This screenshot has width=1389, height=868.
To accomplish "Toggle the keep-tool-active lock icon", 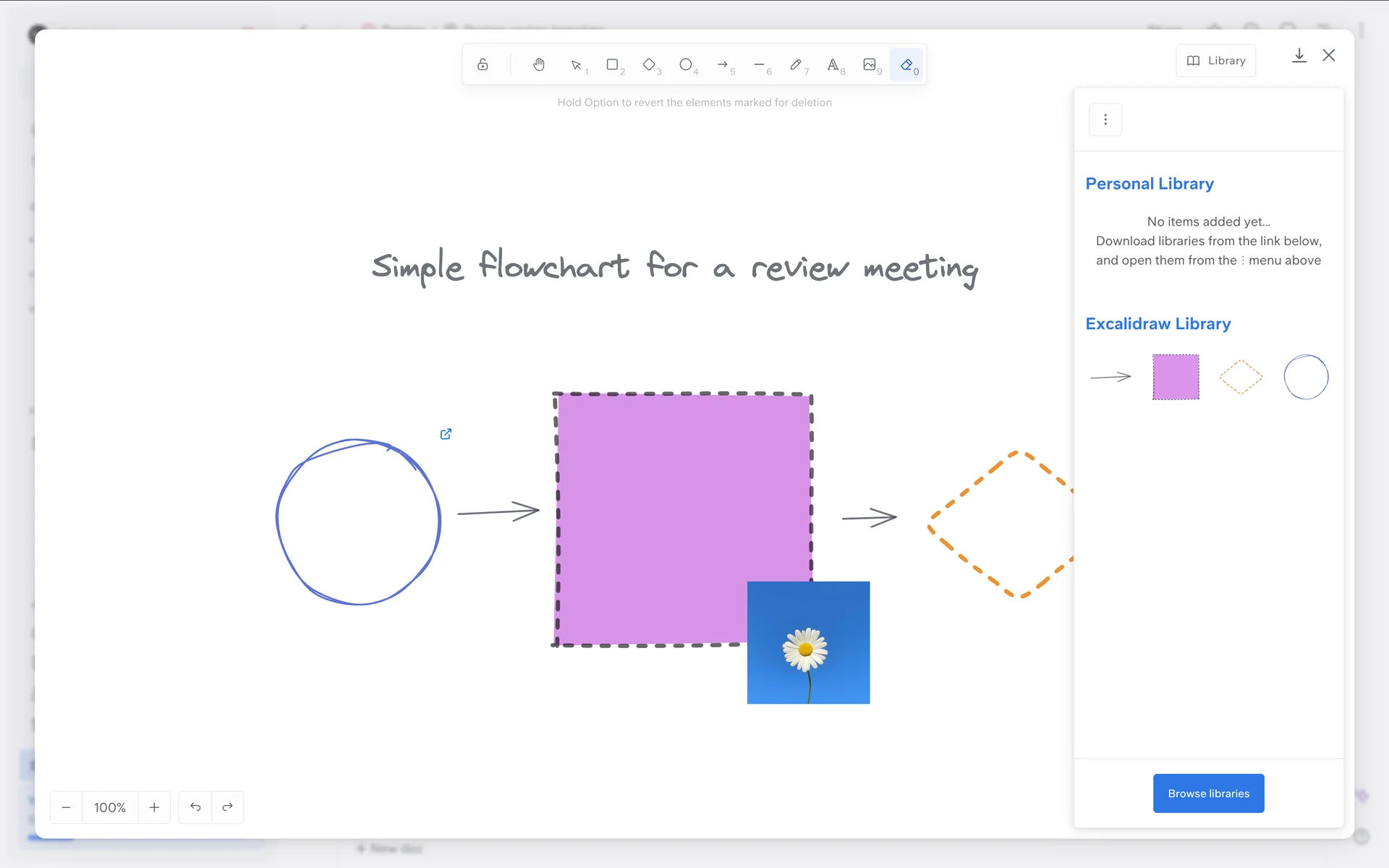I will (x=483, y=64).
